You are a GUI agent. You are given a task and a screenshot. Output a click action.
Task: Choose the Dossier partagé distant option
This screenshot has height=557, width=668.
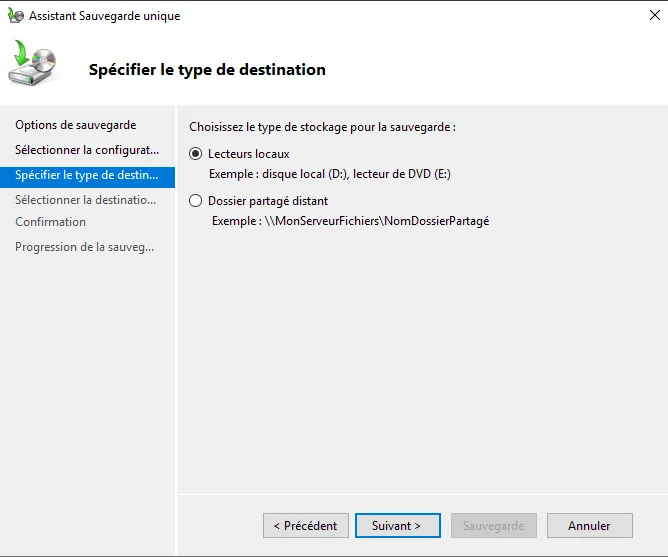pyautogui.click(x=196, y=201)
